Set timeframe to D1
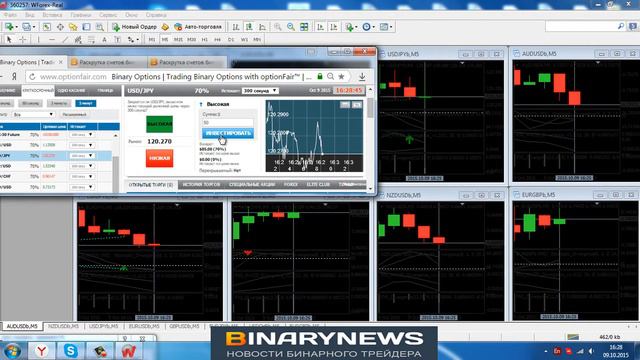 (x=231, y=40)
